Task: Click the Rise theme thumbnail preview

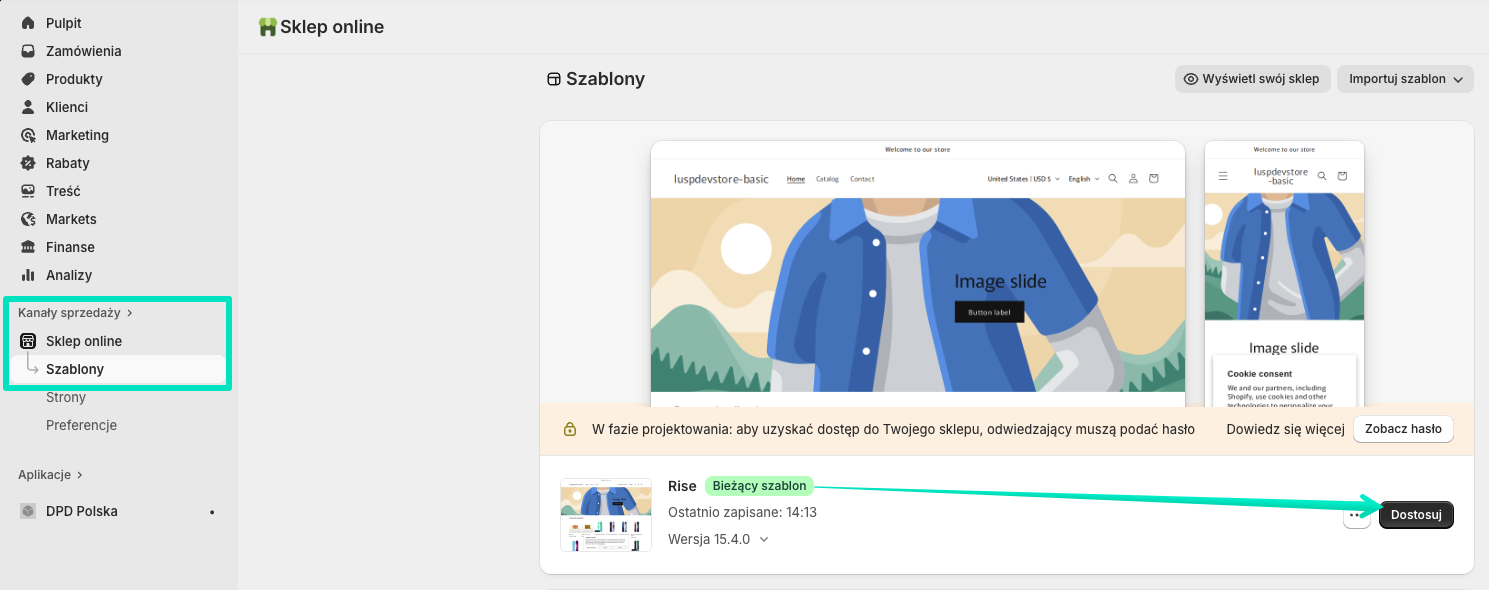Action: click(x=606, y=514)
